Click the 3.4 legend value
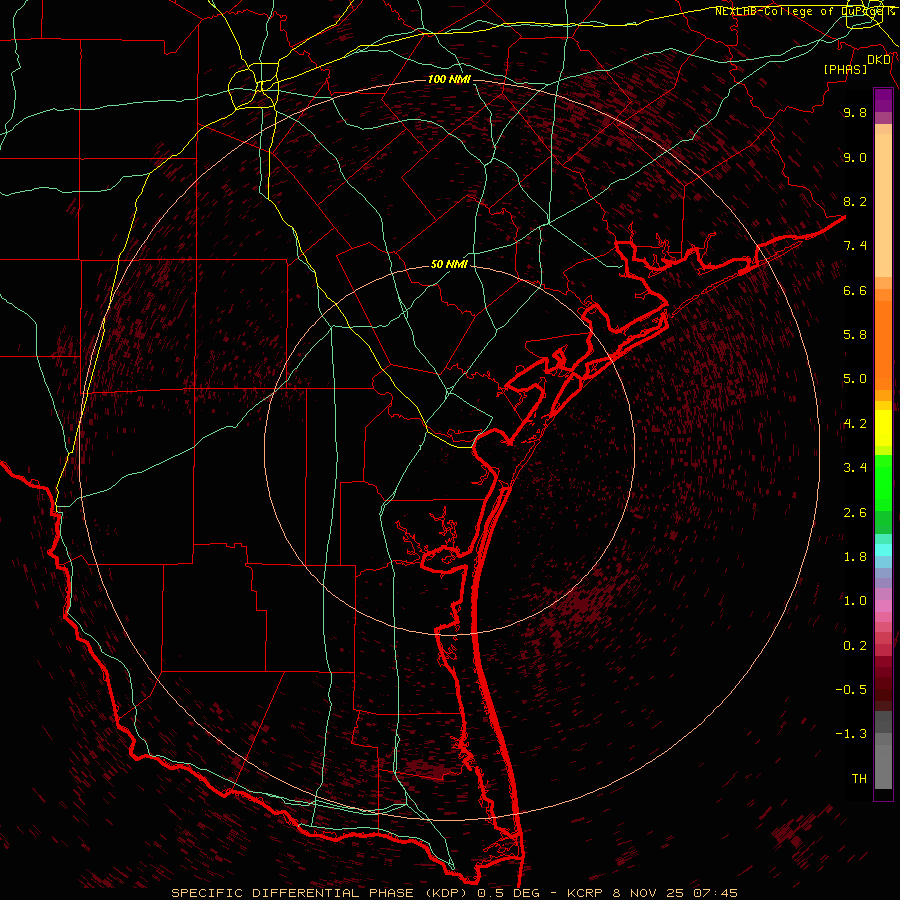The width and height of the screenshot is (900, 900). [x=855, y=468]
